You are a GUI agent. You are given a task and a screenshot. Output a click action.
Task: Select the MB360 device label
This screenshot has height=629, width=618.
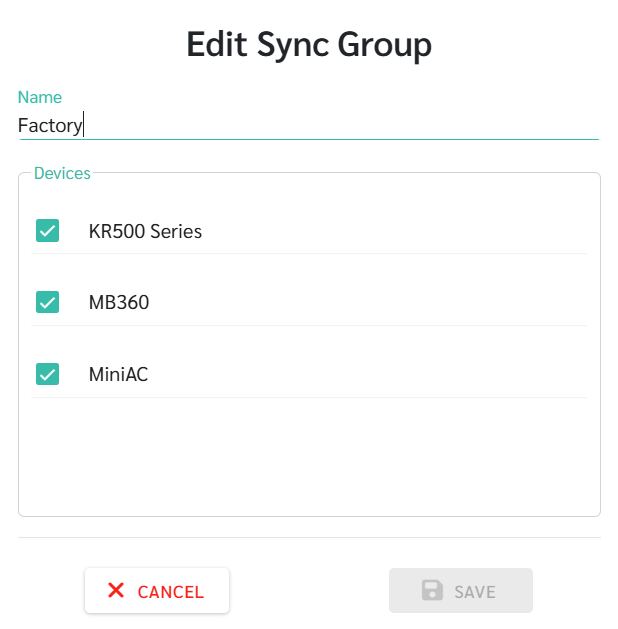pos(119,302)
